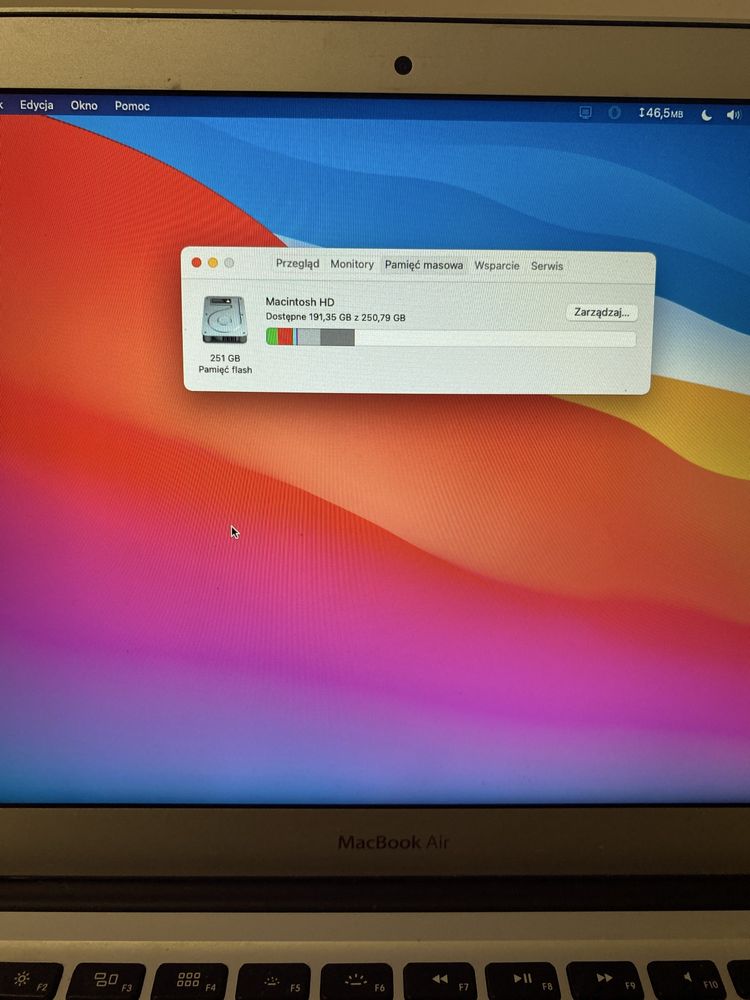Toggle the Do Not Disturb moon icon

pyautogui.click(x=706, y=115)
